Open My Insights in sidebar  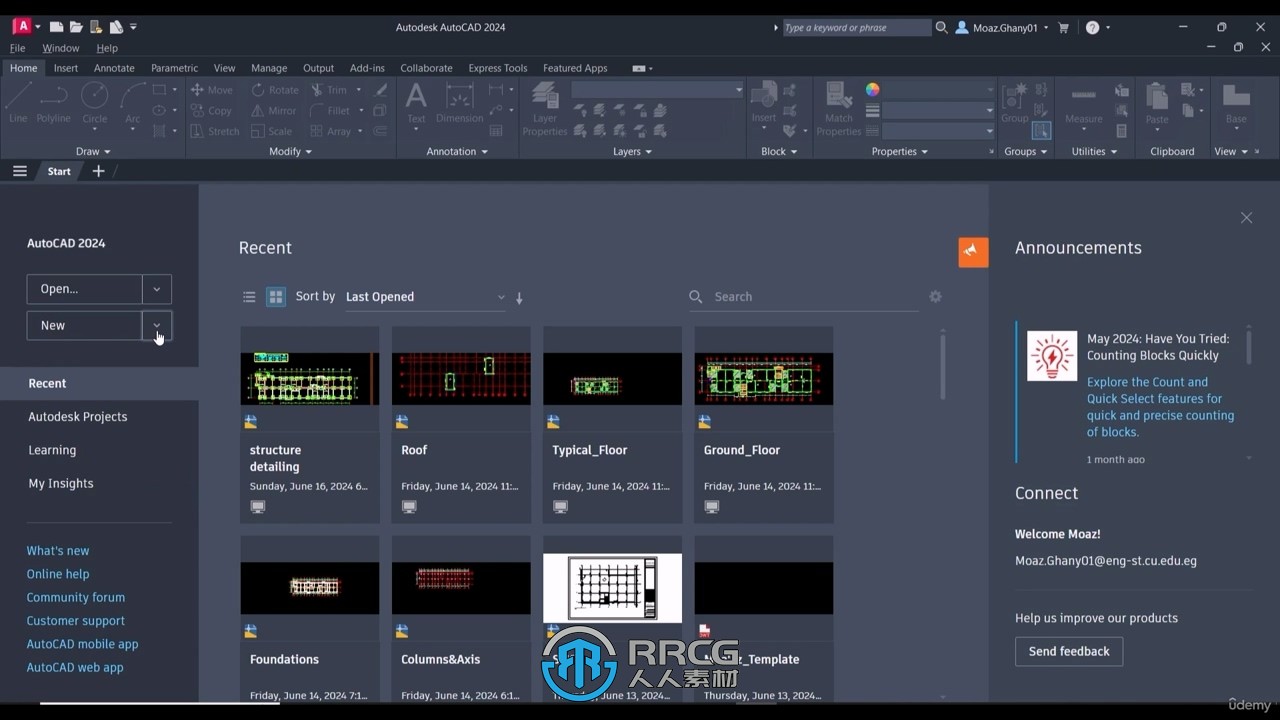pyautogui.click(x=61, y=483)
